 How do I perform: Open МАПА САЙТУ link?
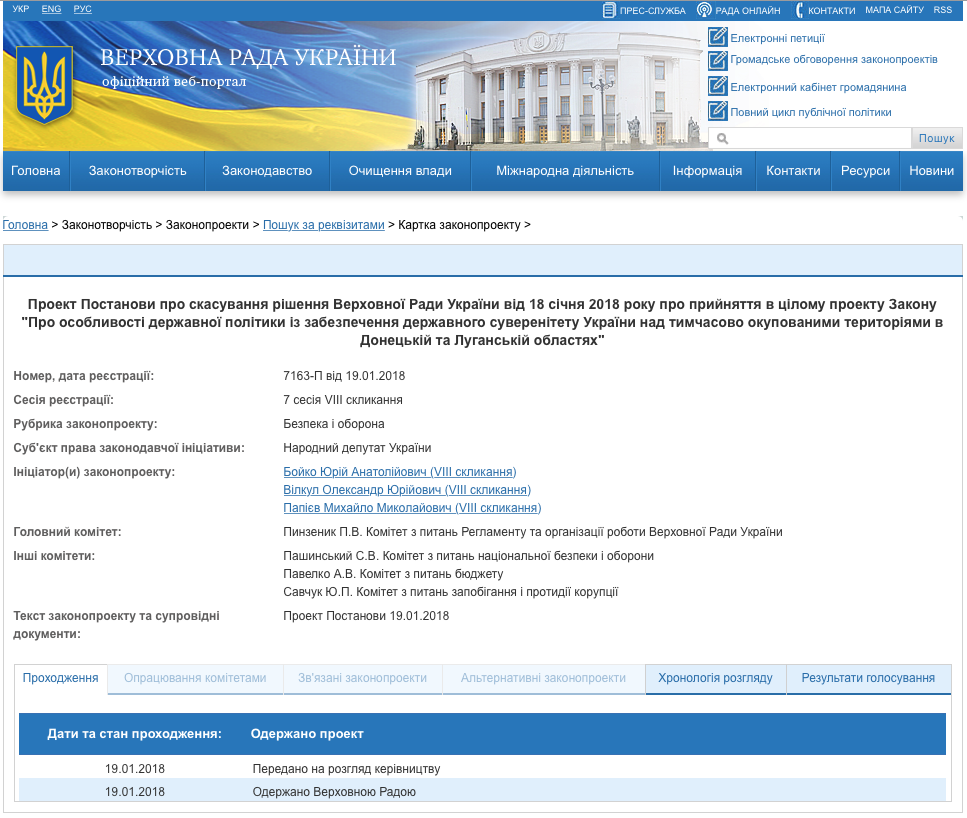(x=894, y=10)
